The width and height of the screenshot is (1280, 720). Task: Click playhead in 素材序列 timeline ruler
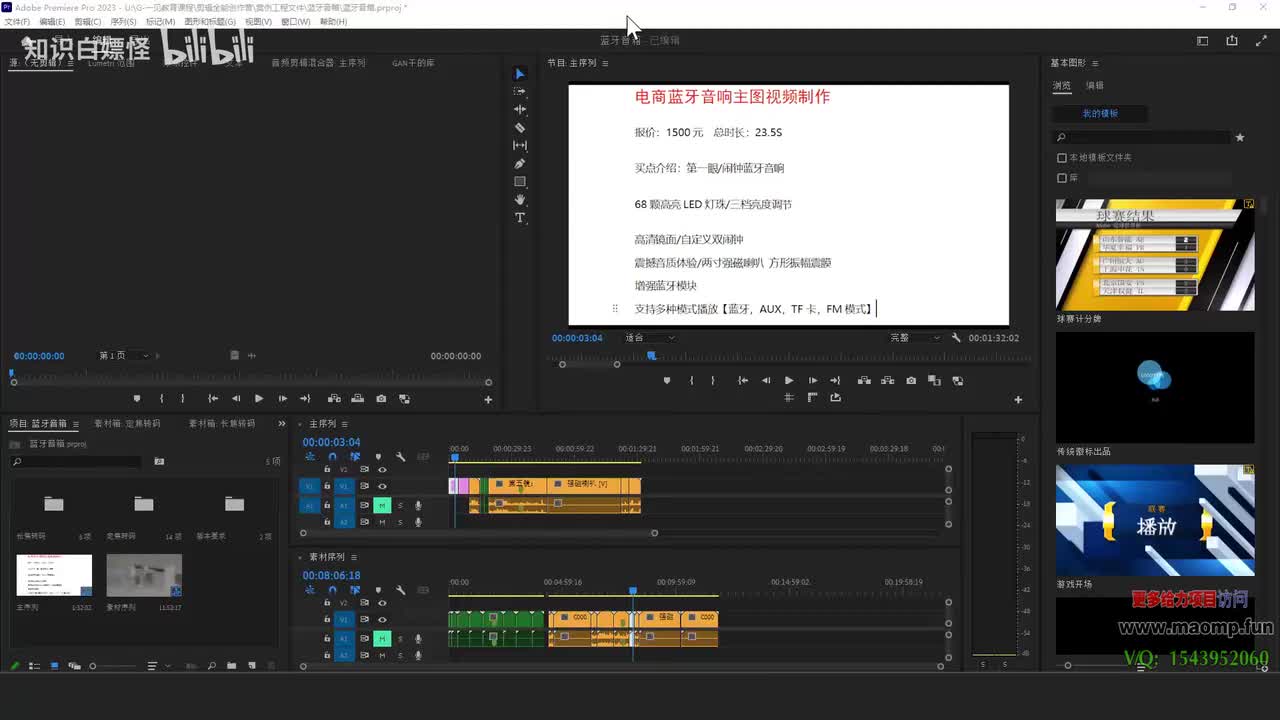click(632, 592)
